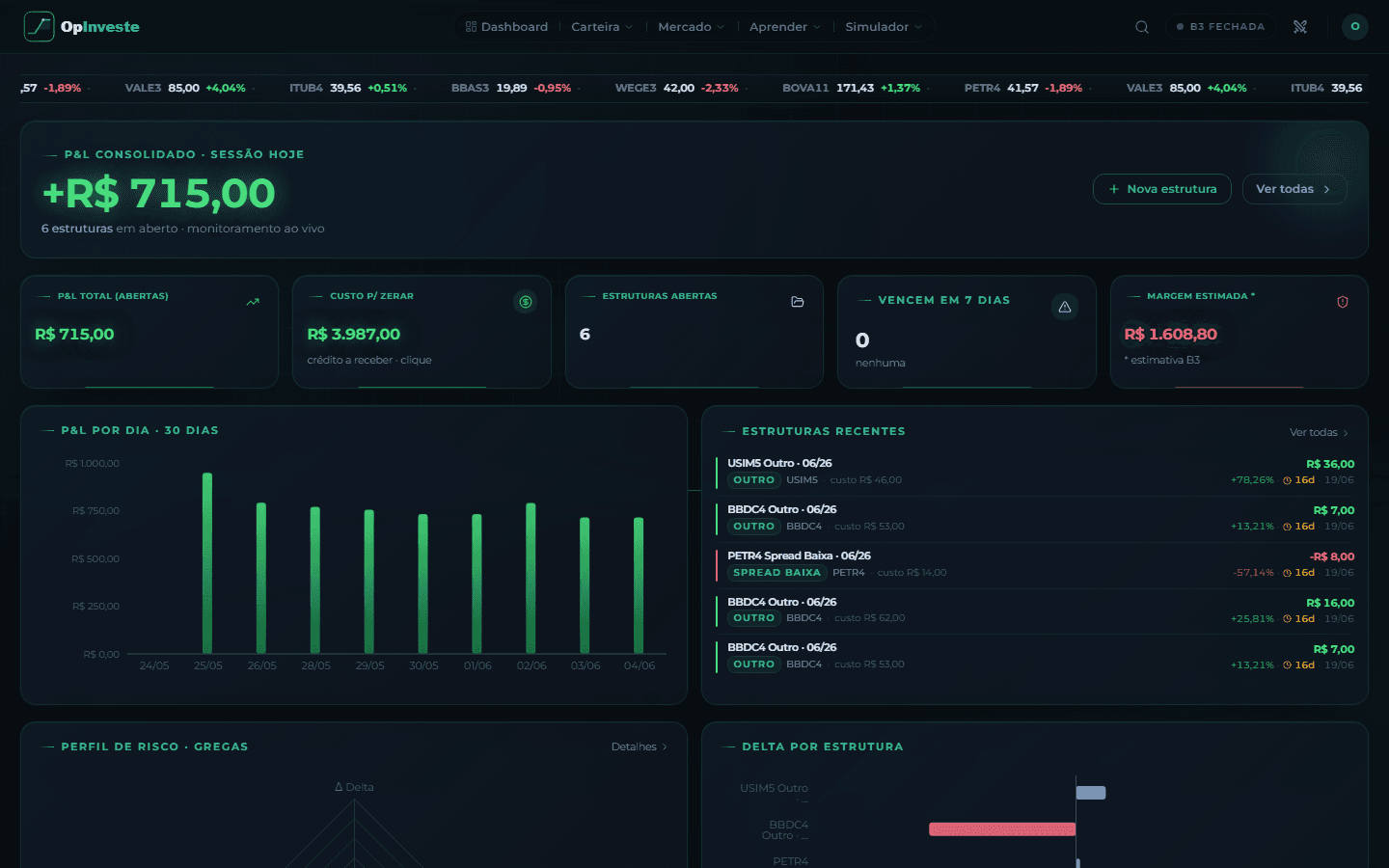Click the Dashboard grid icon
Screen dimensions: 1389x868
471,27
